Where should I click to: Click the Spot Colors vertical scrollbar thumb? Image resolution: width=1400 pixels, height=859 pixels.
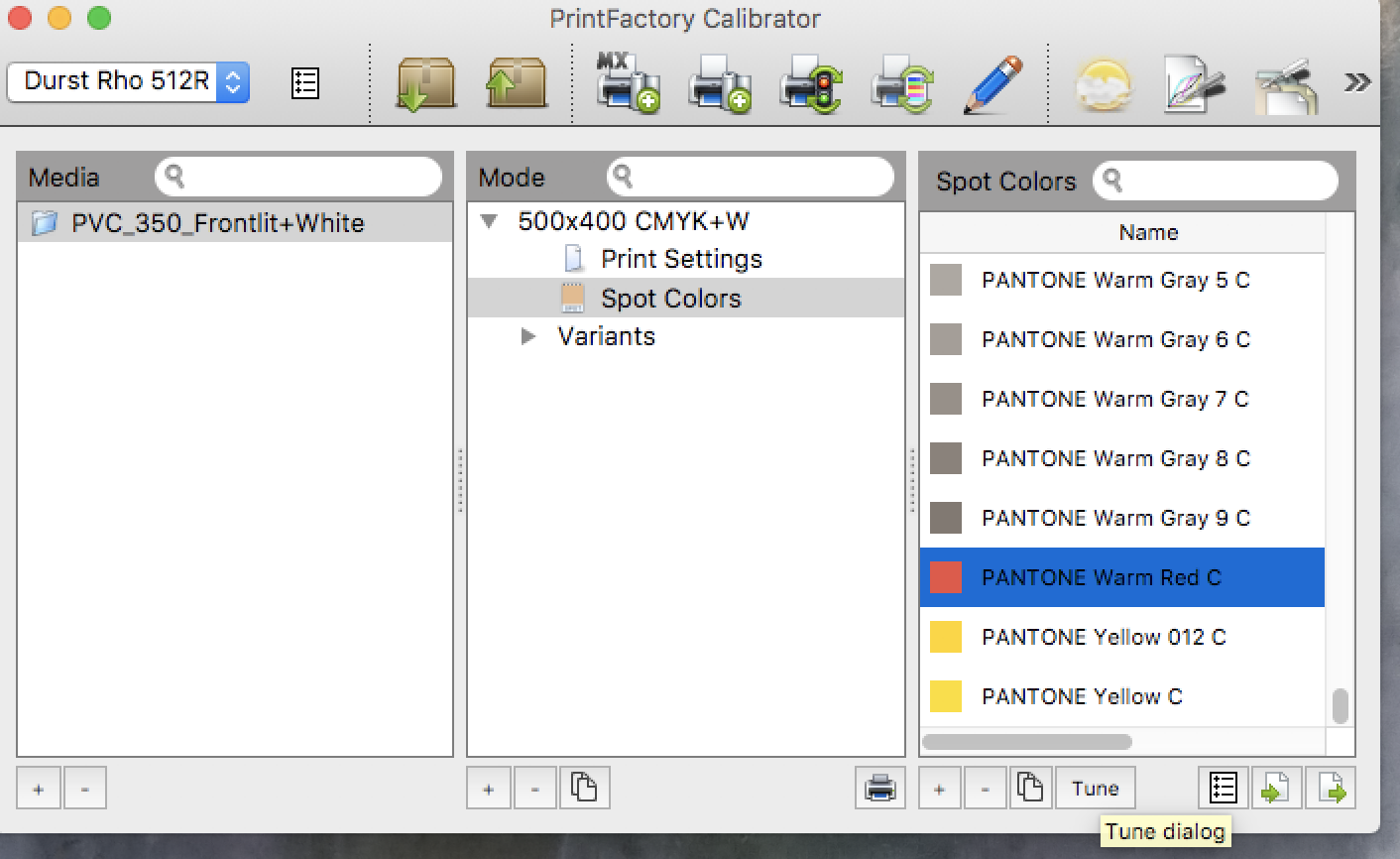[x=1340, y=706]
